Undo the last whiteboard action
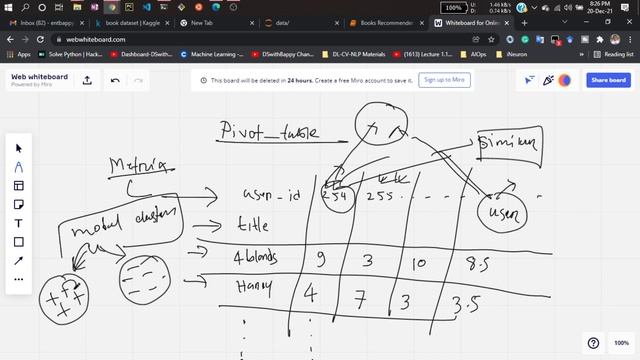Image resolution: width=640 pixels, height=360 pixels. (115, 80)
